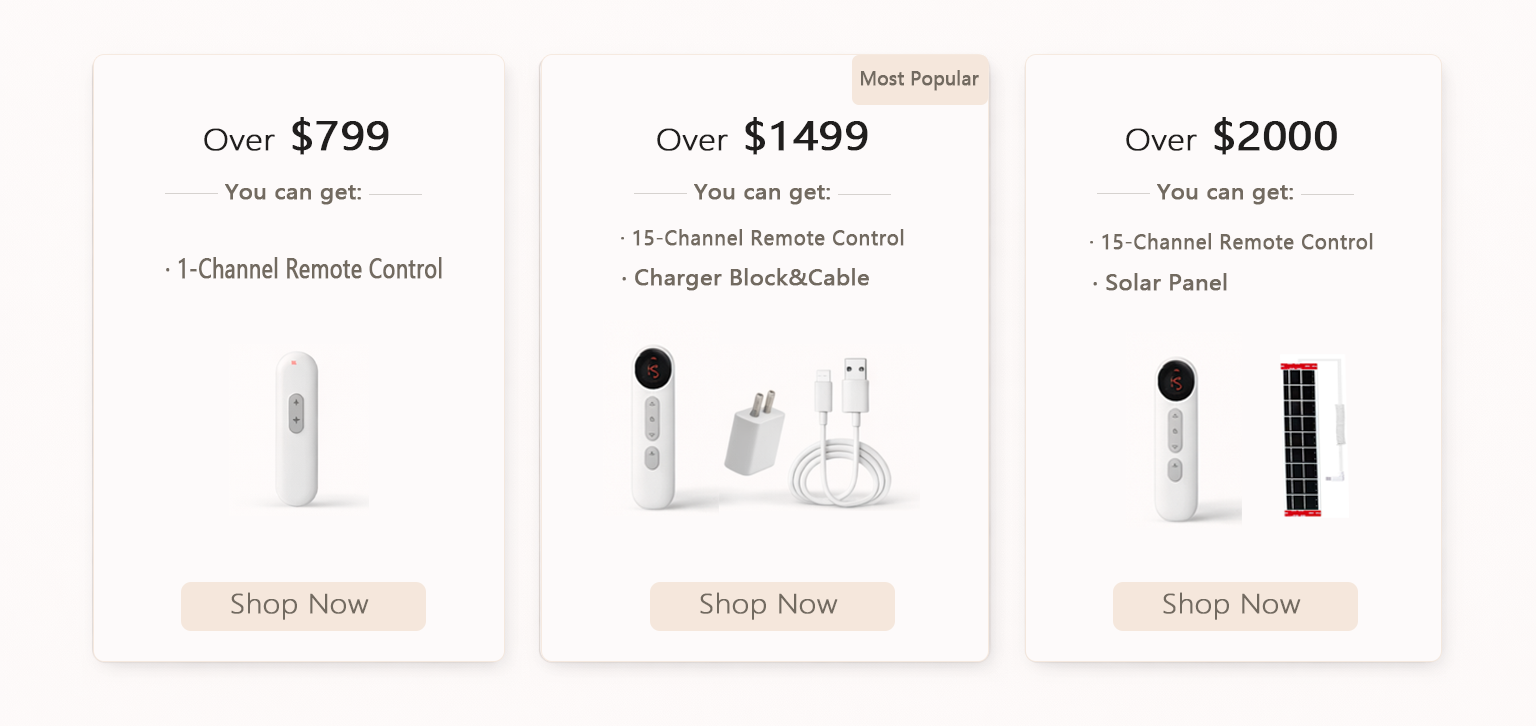
Task: Click "You can get:" in the $2000 card
Action: point(1225,192)
